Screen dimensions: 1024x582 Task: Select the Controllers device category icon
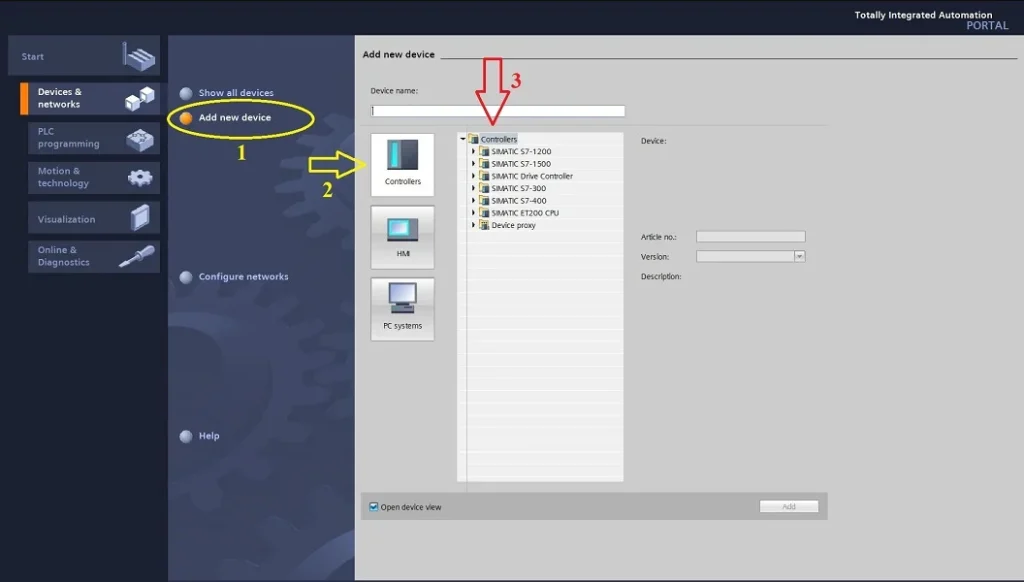click(x=402, y=164)
